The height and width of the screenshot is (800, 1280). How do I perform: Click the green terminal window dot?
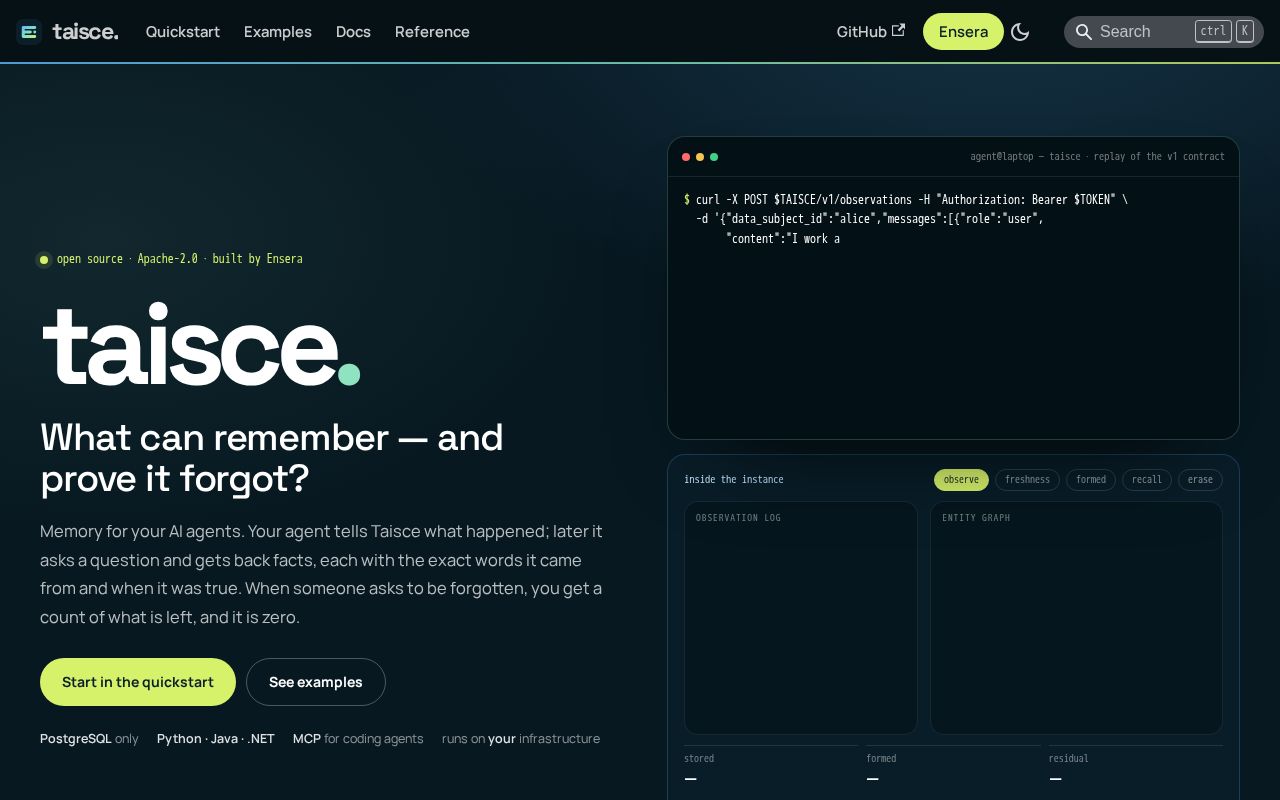(x=714, y=157)
